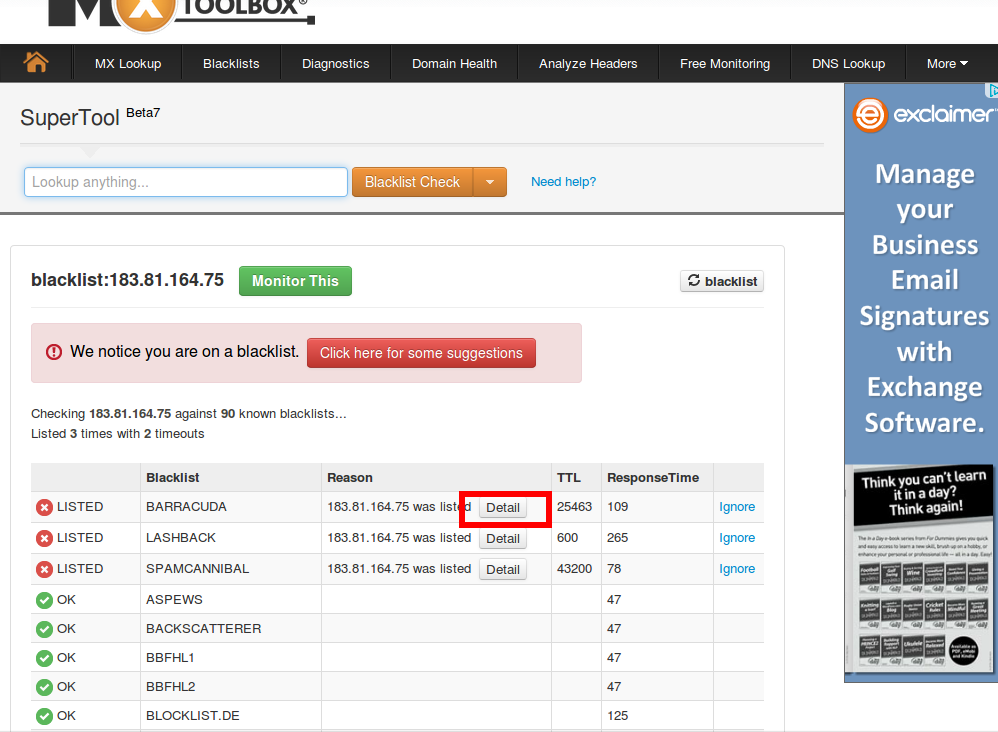Click the blacklist:183.81.164.75 heading

127,280
